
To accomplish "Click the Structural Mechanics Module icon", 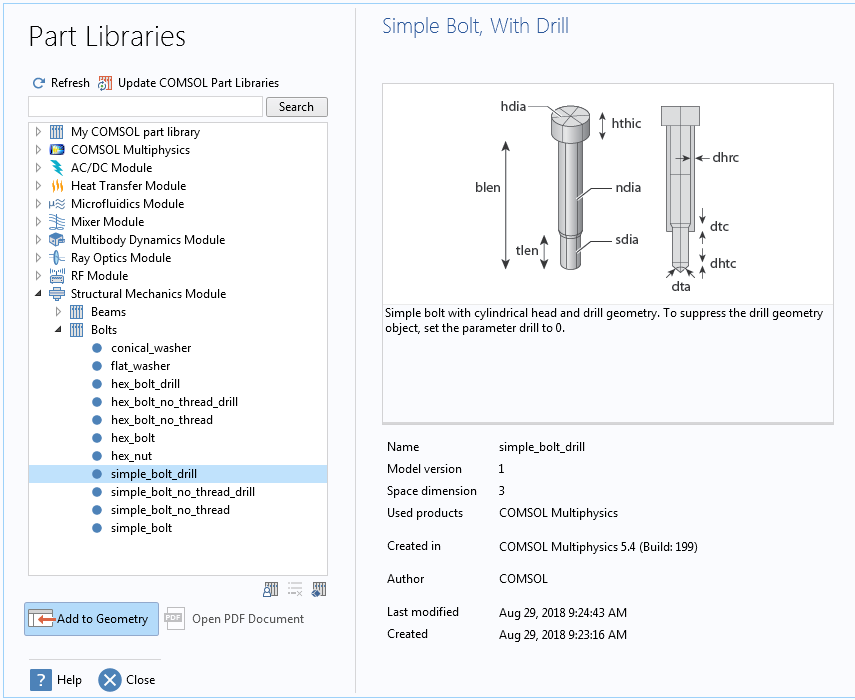I will pyautogui.click(x=57, y=294).
